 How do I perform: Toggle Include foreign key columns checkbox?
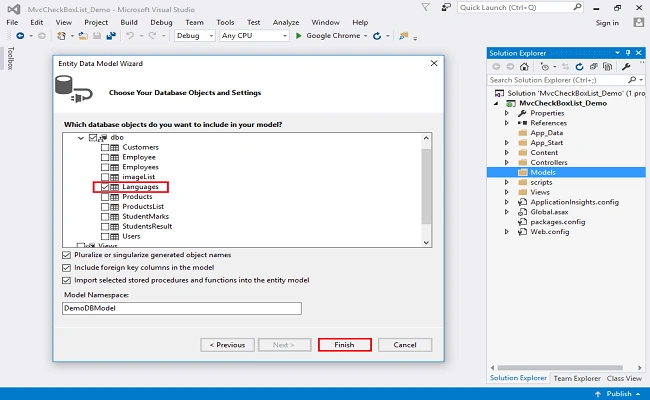(x=66, y=268)
